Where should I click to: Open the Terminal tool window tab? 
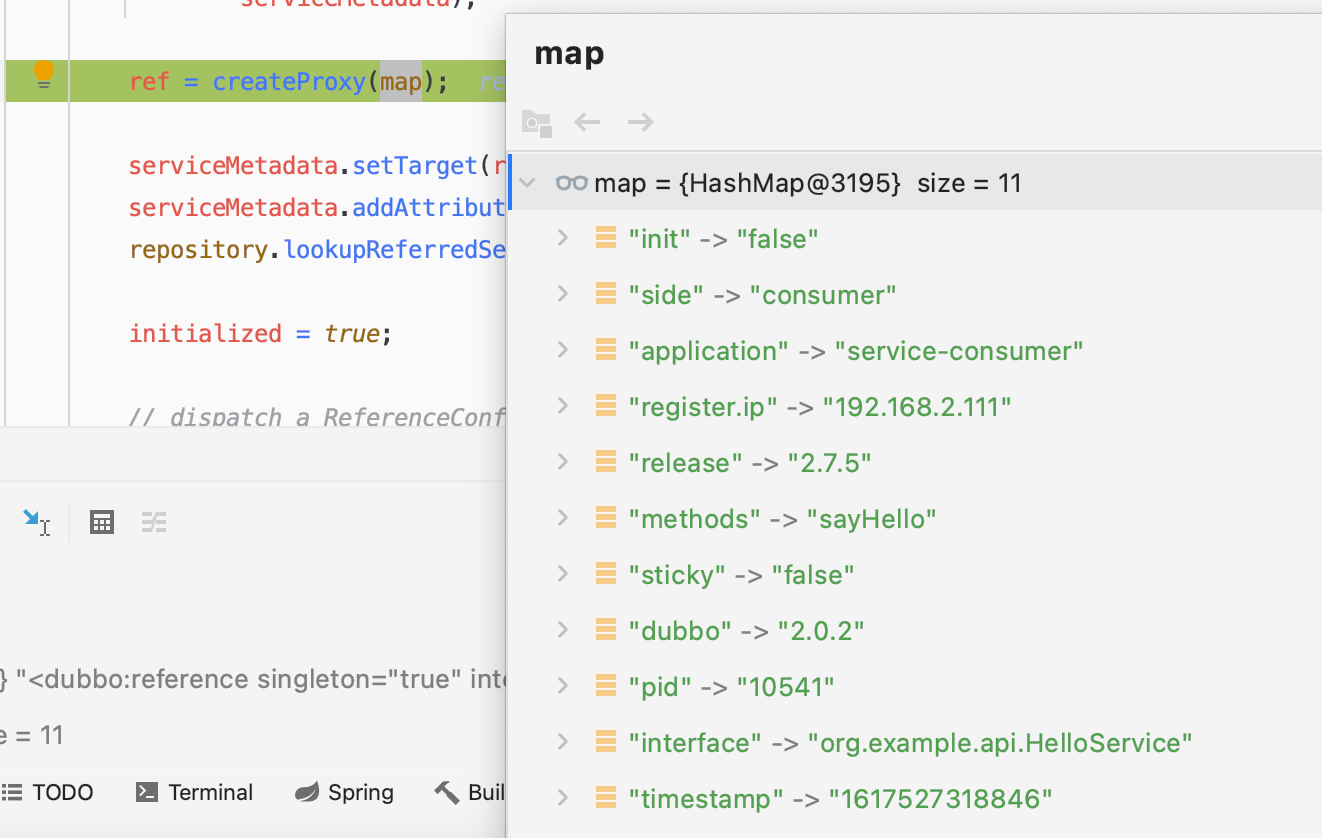(195, 792)
